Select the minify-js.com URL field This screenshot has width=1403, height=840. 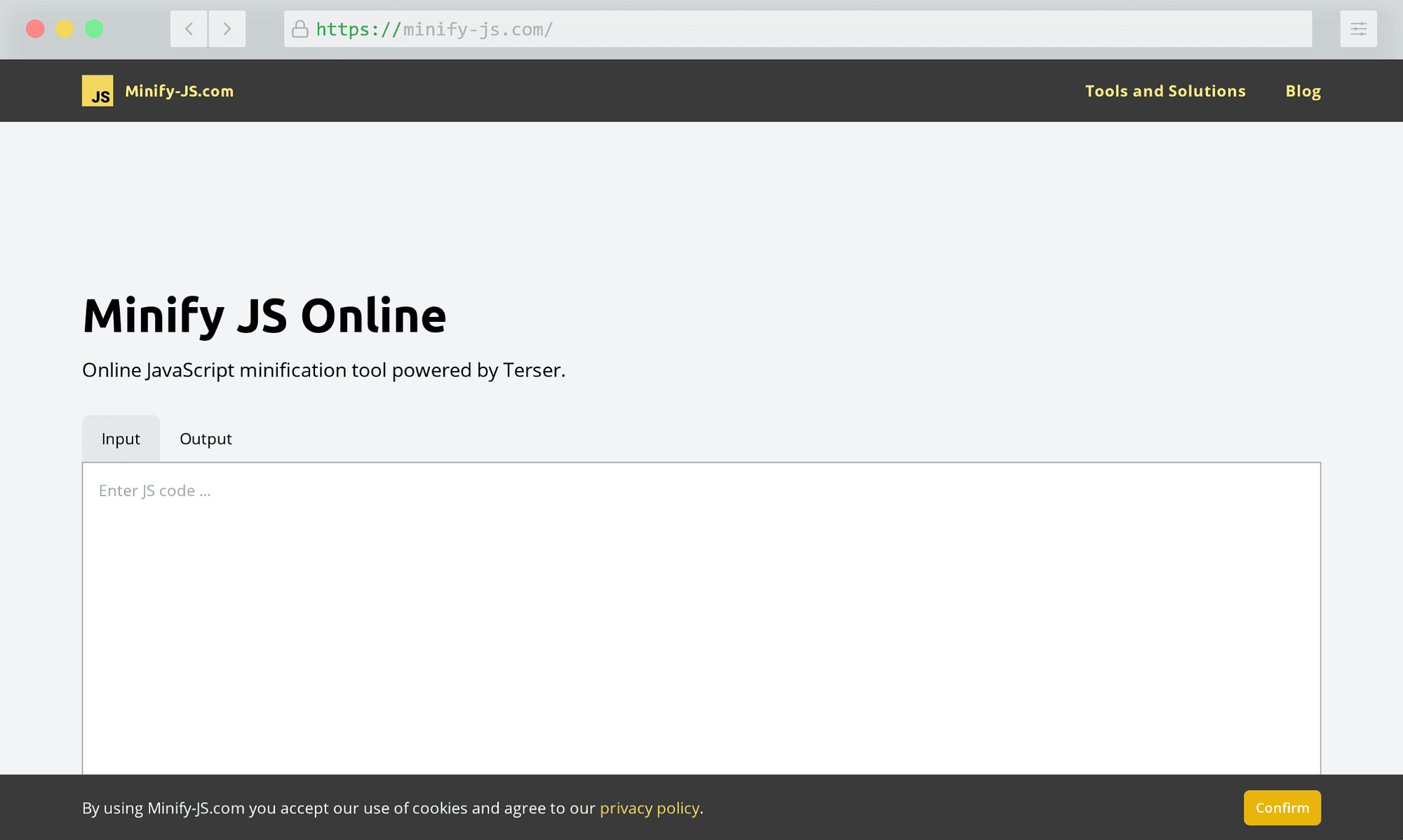pyautogui.click(x=798, y=29)
